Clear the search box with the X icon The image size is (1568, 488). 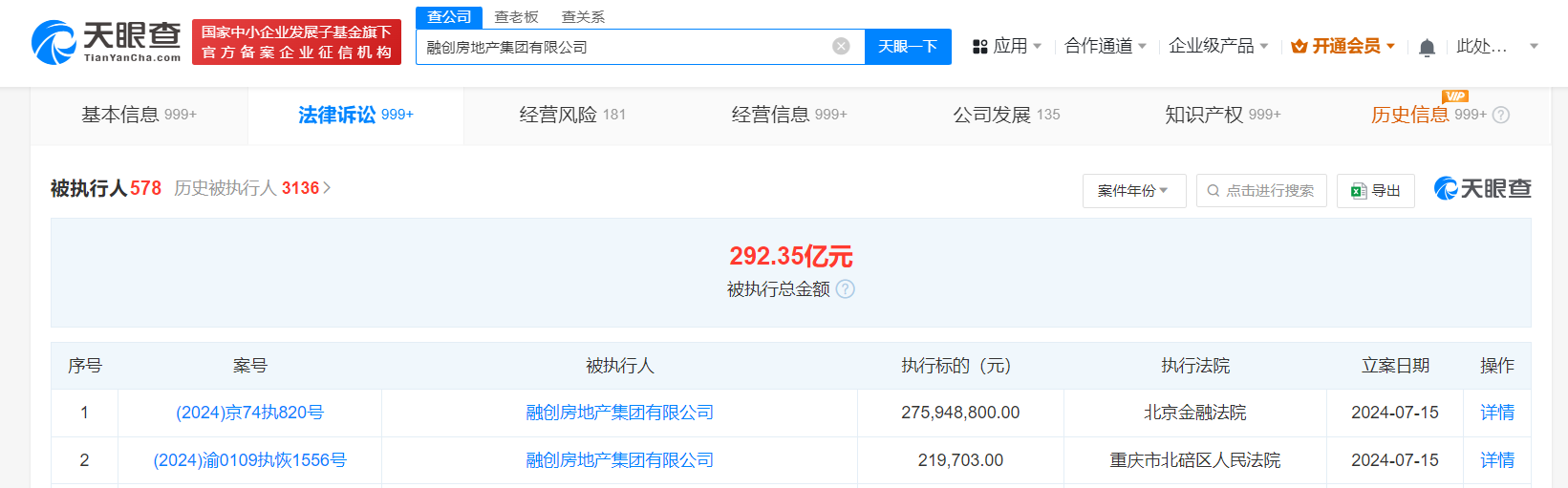[841, 46]
